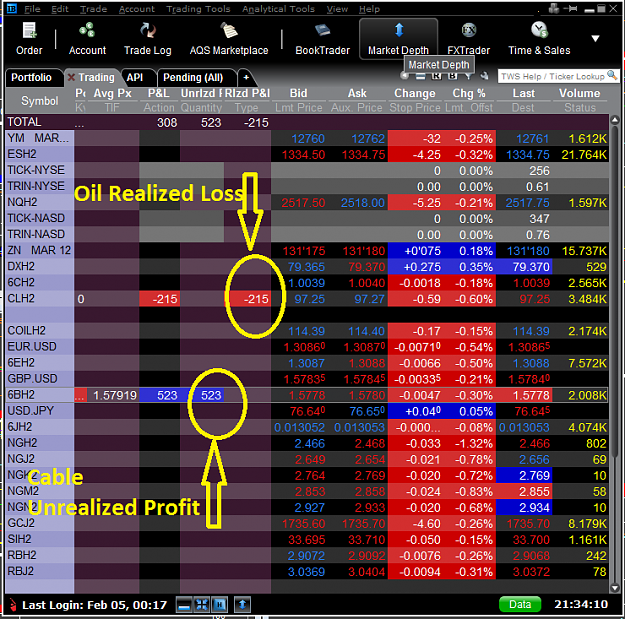The height and width of the screenshot is (619, 625).
Task: Open Time & Sales tool
Action: tap(539, 39)
